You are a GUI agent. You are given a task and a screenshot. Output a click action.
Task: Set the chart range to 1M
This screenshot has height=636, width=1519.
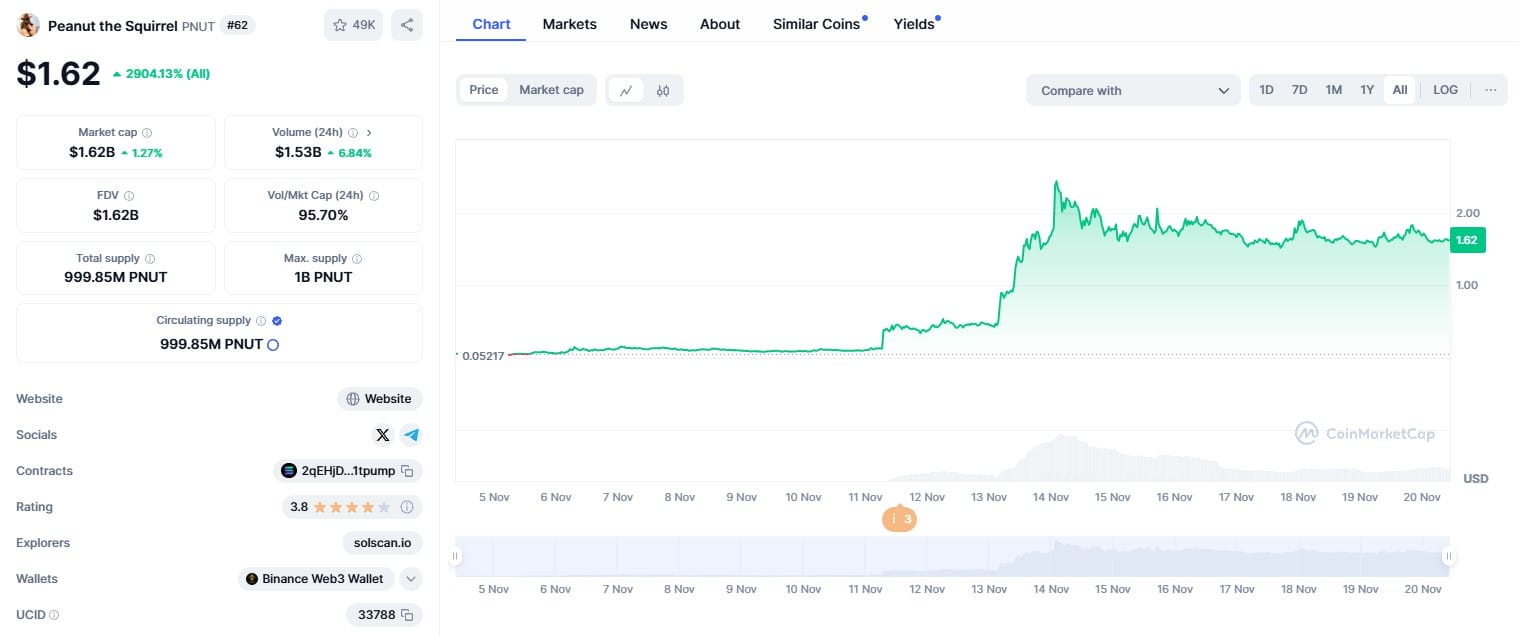pyautogui.click(x=1333, y=90)
